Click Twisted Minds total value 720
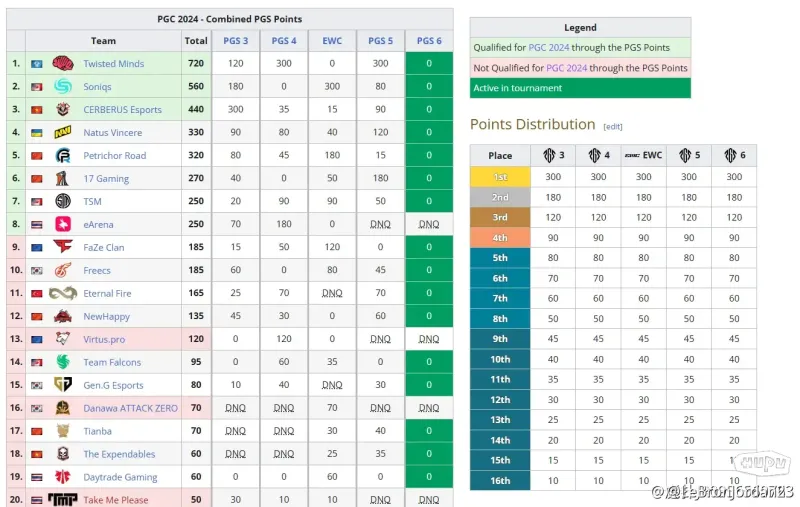The height and width of the screenshot is (507, 800). coord(196,63)
